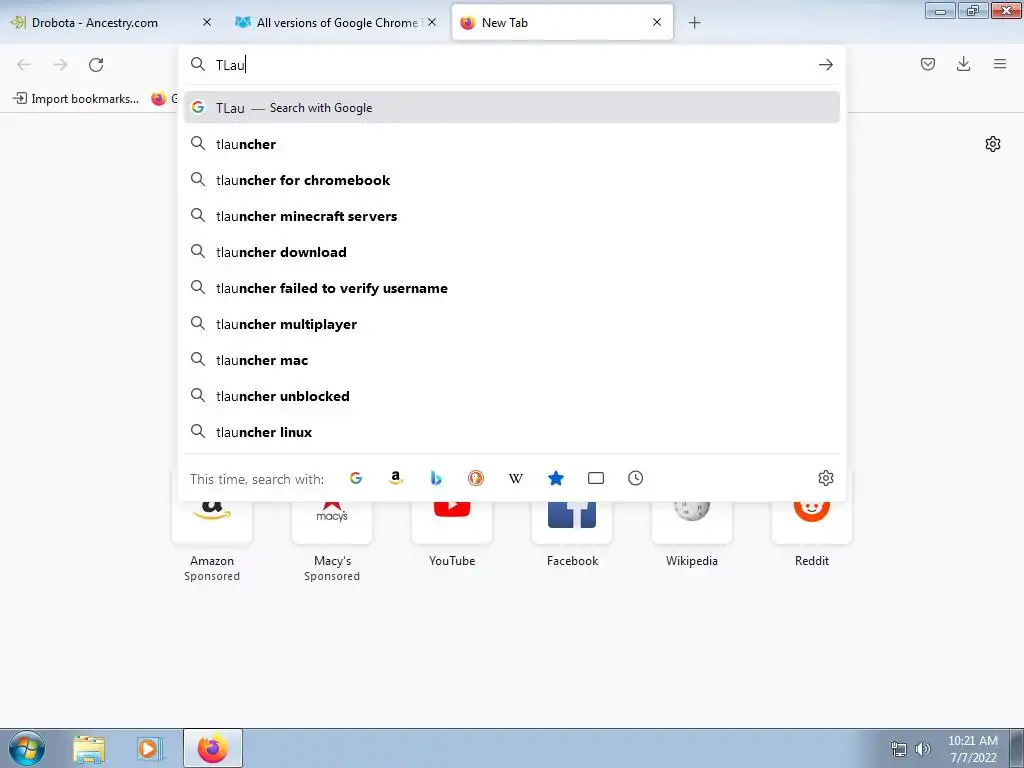Open the volume speaker tray icon
This screenshot has width=1024, height=768.
coord(922,748)
